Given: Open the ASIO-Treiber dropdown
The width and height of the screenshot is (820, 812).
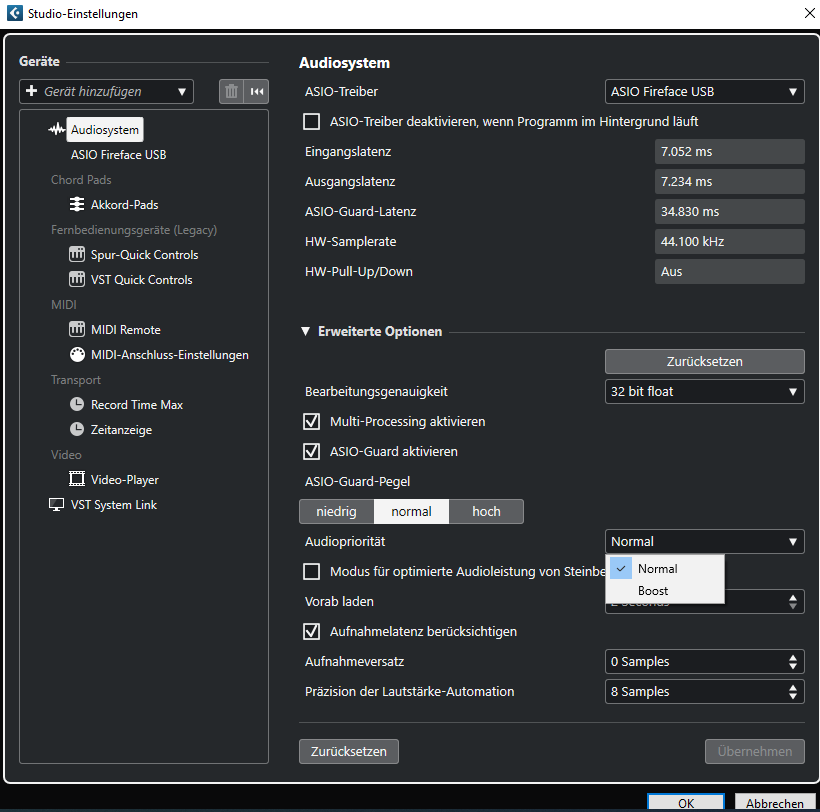Looking at the screenshot, I should [x=704, y=92].
